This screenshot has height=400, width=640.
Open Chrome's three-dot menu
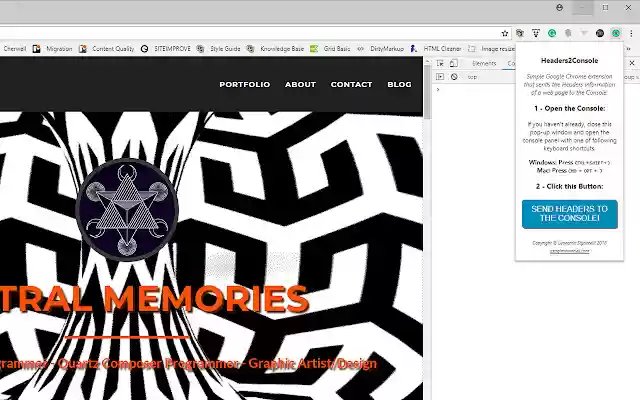(631, 33)
